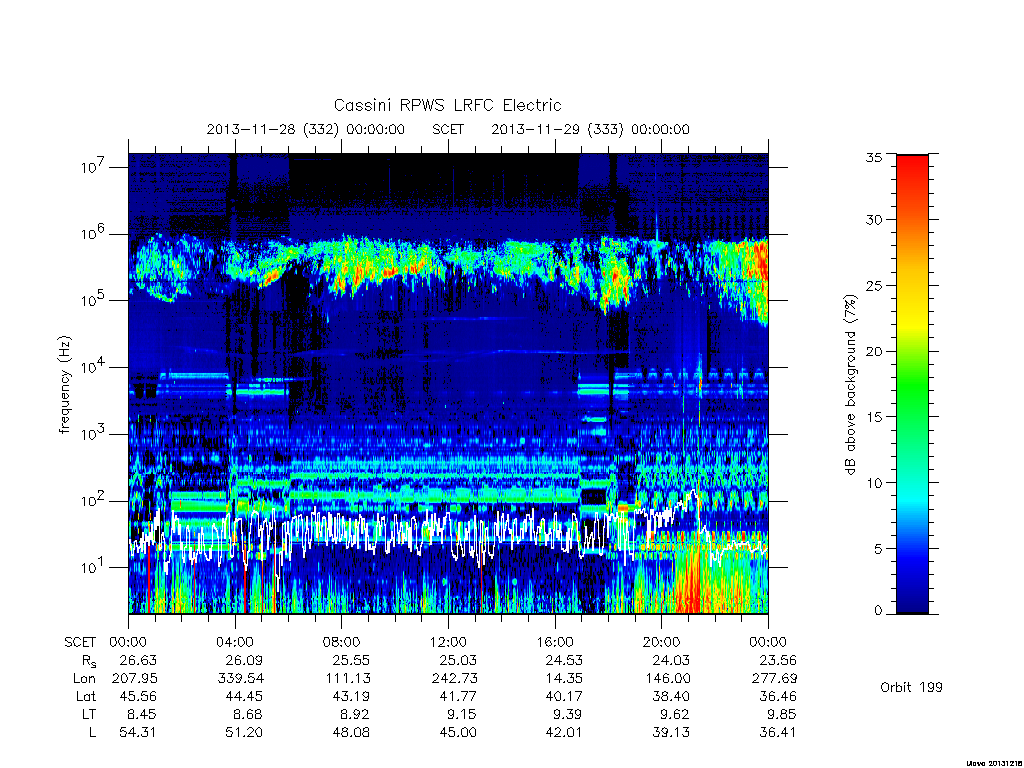Click the Rs value "26.09"
This screenshot has height=768, width=1024.
click(x=244, y=660)
